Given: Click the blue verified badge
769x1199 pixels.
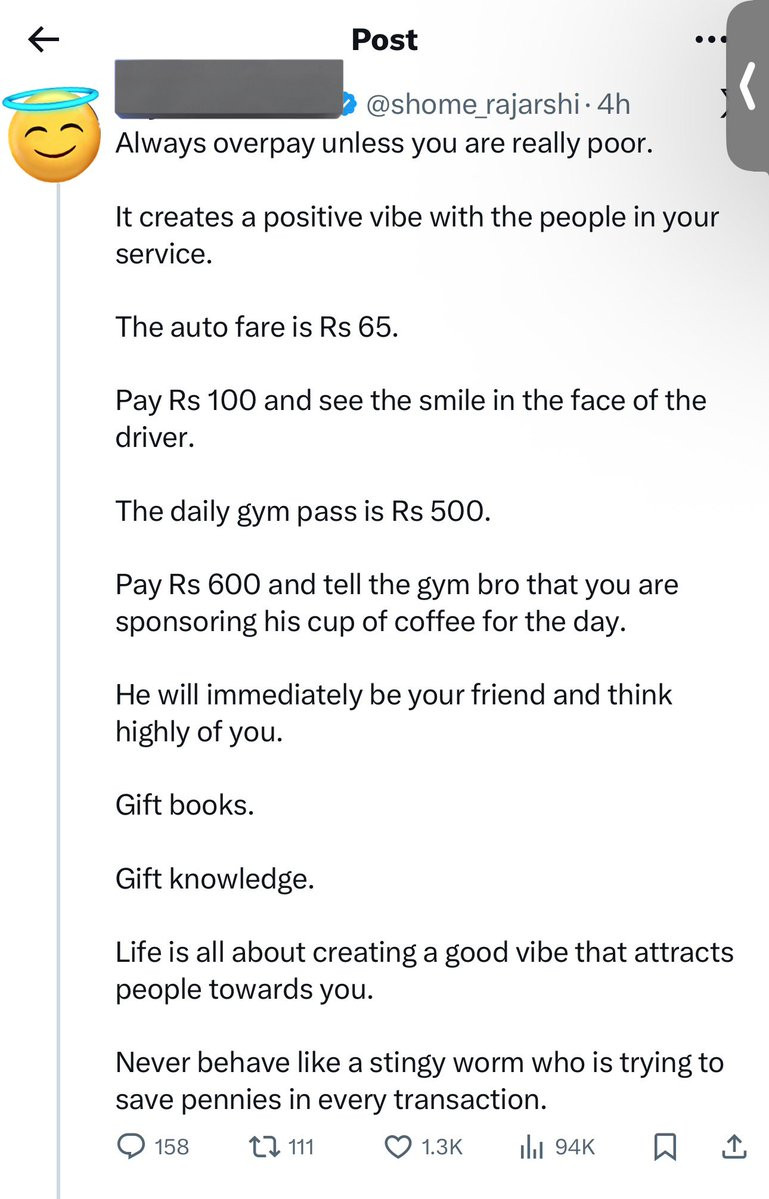Looking at the screenshot, I should point(349,104).
